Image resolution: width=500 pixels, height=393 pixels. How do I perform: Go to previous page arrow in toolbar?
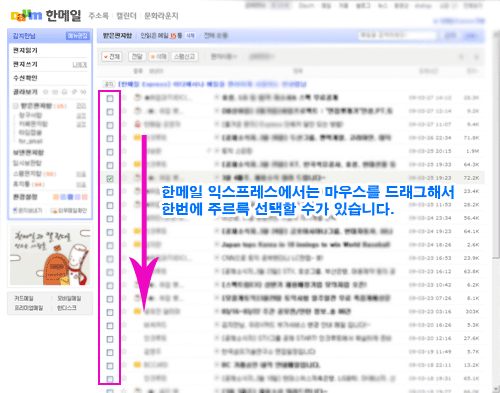462,57
